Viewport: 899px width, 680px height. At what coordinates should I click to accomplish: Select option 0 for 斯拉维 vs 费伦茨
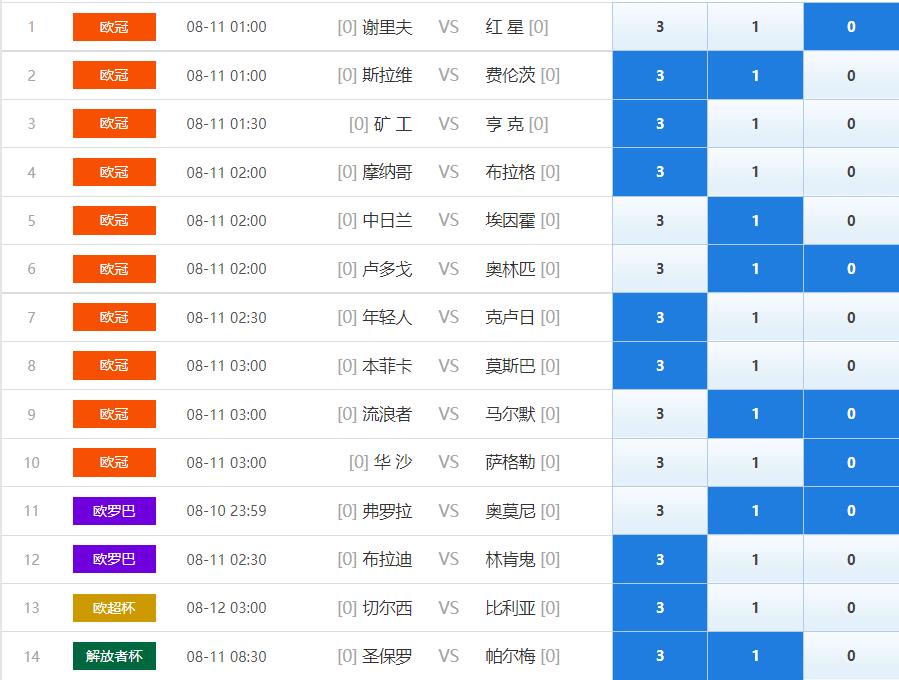click(851, 75)
